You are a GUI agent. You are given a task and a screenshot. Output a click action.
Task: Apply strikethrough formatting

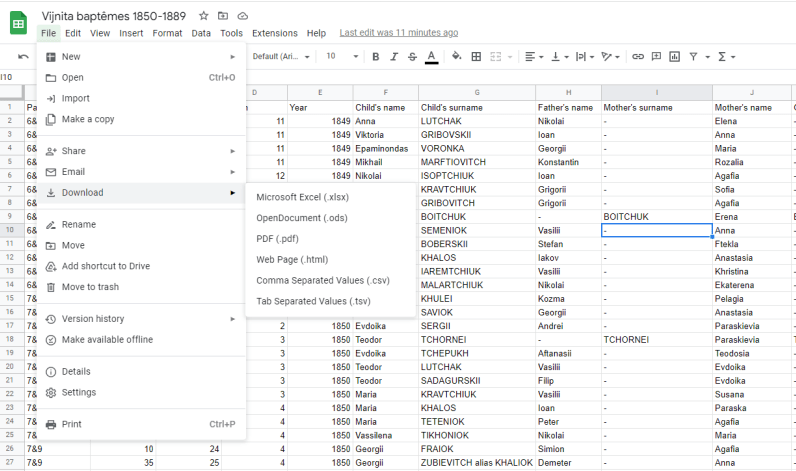click(x=412, y=56)
